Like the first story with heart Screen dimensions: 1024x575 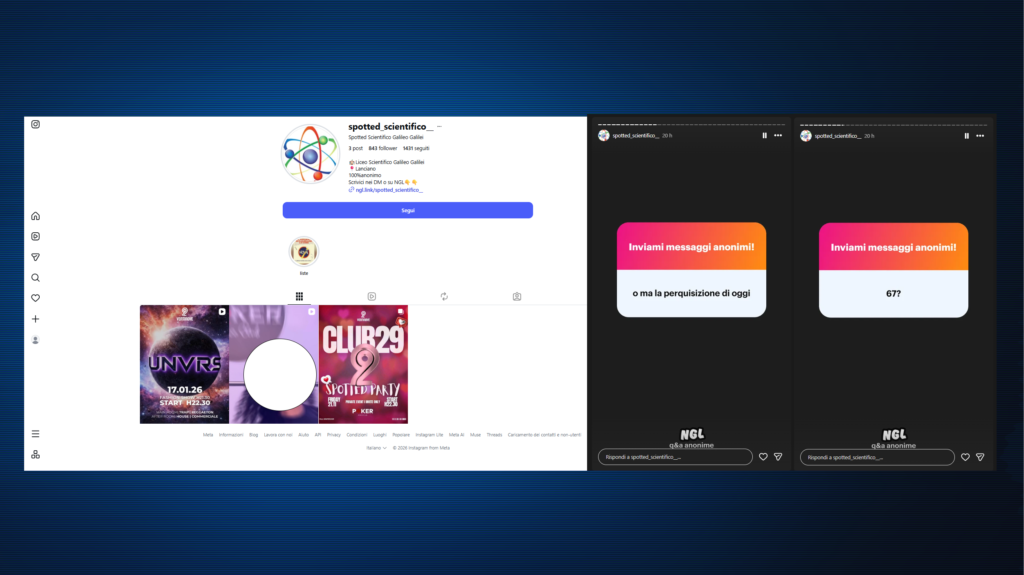point(763,457)
